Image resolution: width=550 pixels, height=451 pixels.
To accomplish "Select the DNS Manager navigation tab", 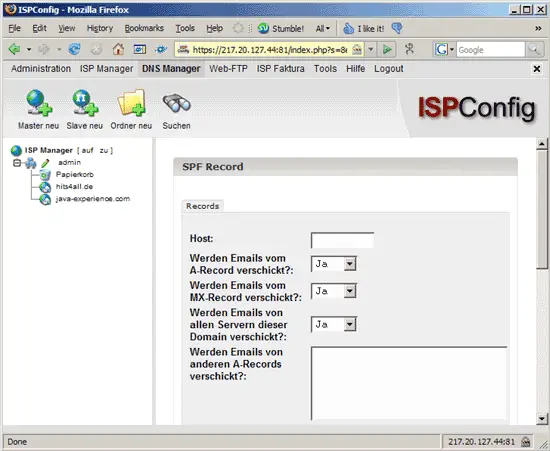I will (x=171, y=69).
